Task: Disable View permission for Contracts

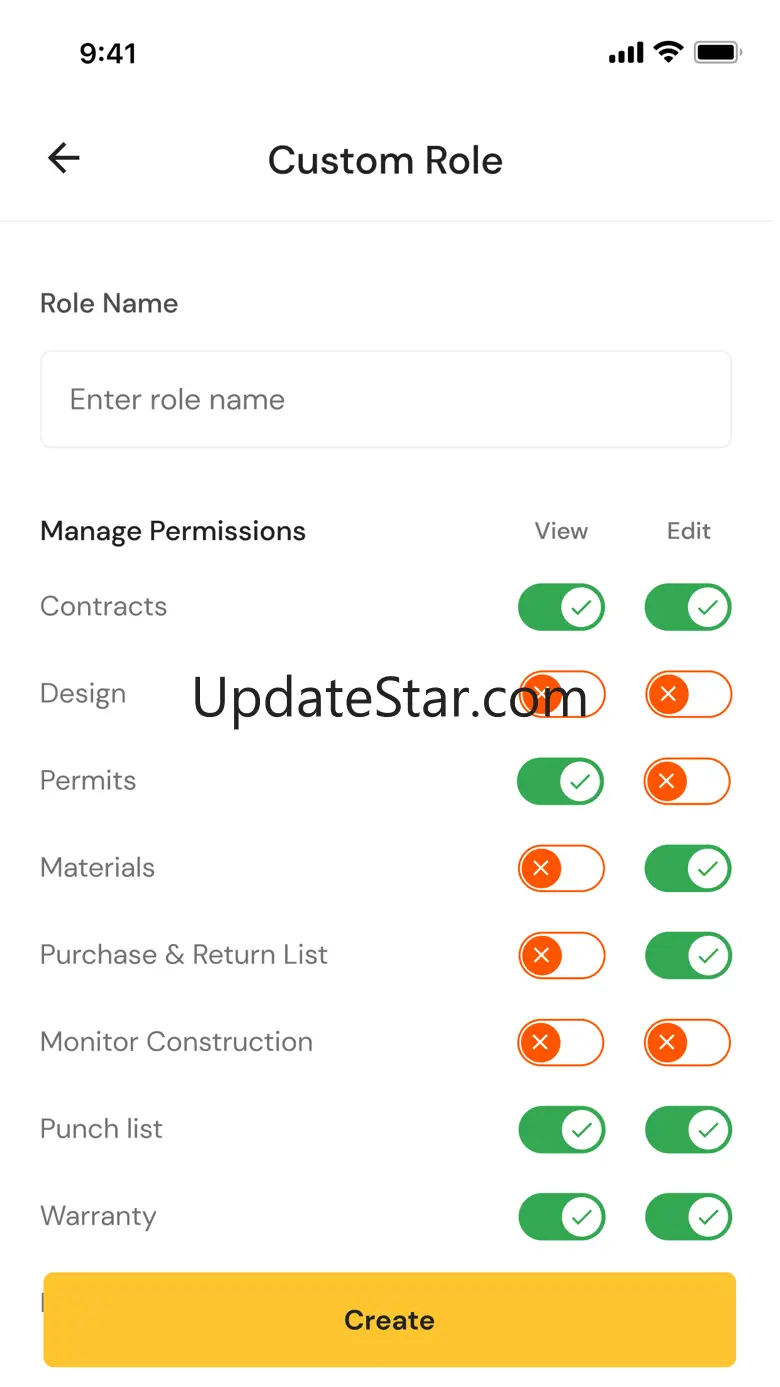Action: pyautogui.click(x=561, y=607)
